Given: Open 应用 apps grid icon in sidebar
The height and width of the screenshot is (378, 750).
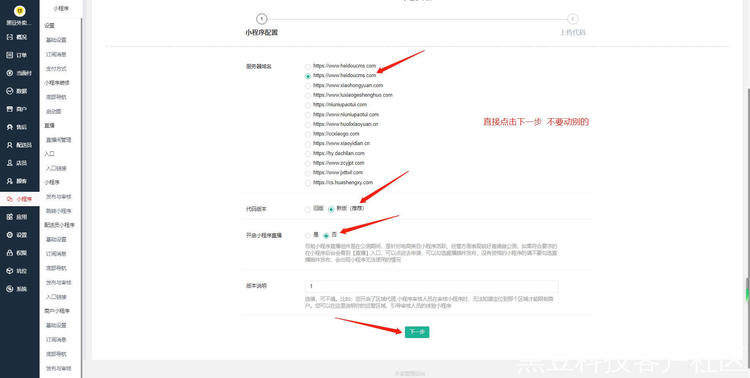Looking at the screenshot, I should [x=10, y=217].
